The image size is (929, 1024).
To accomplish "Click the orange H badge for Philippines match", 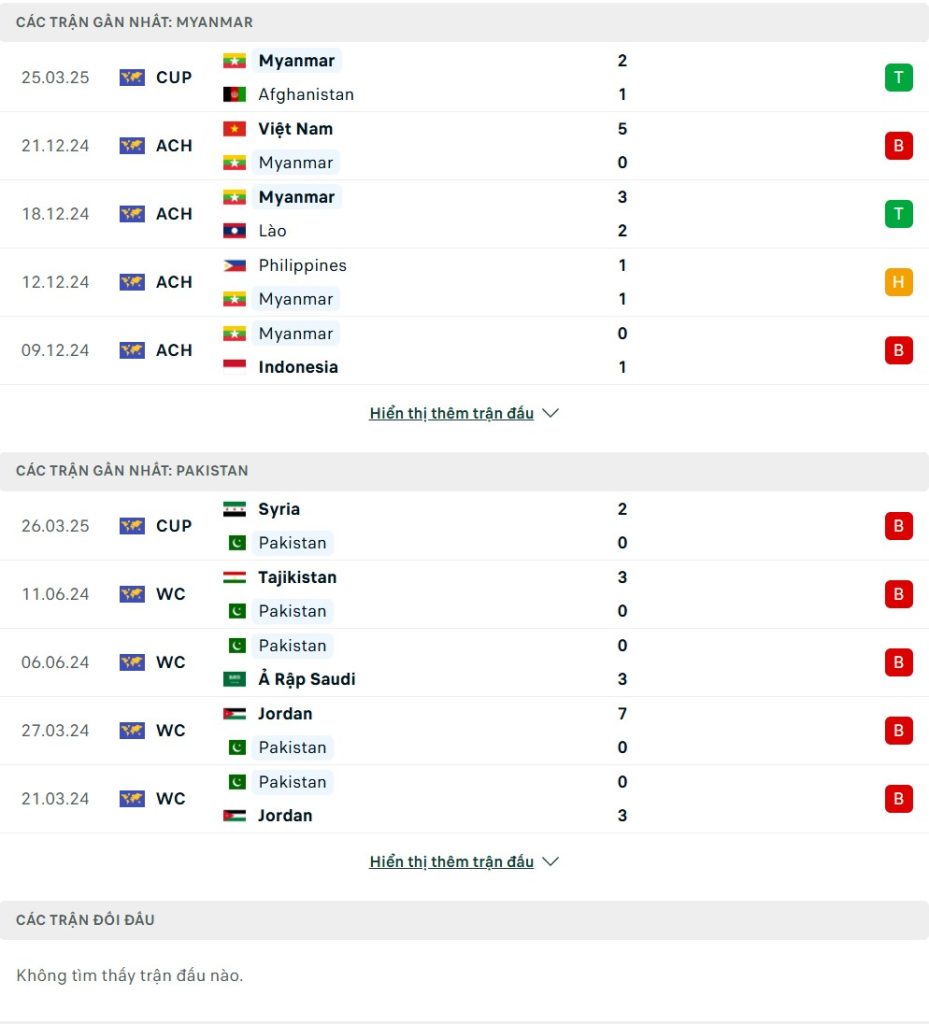I will coord(898,282).
